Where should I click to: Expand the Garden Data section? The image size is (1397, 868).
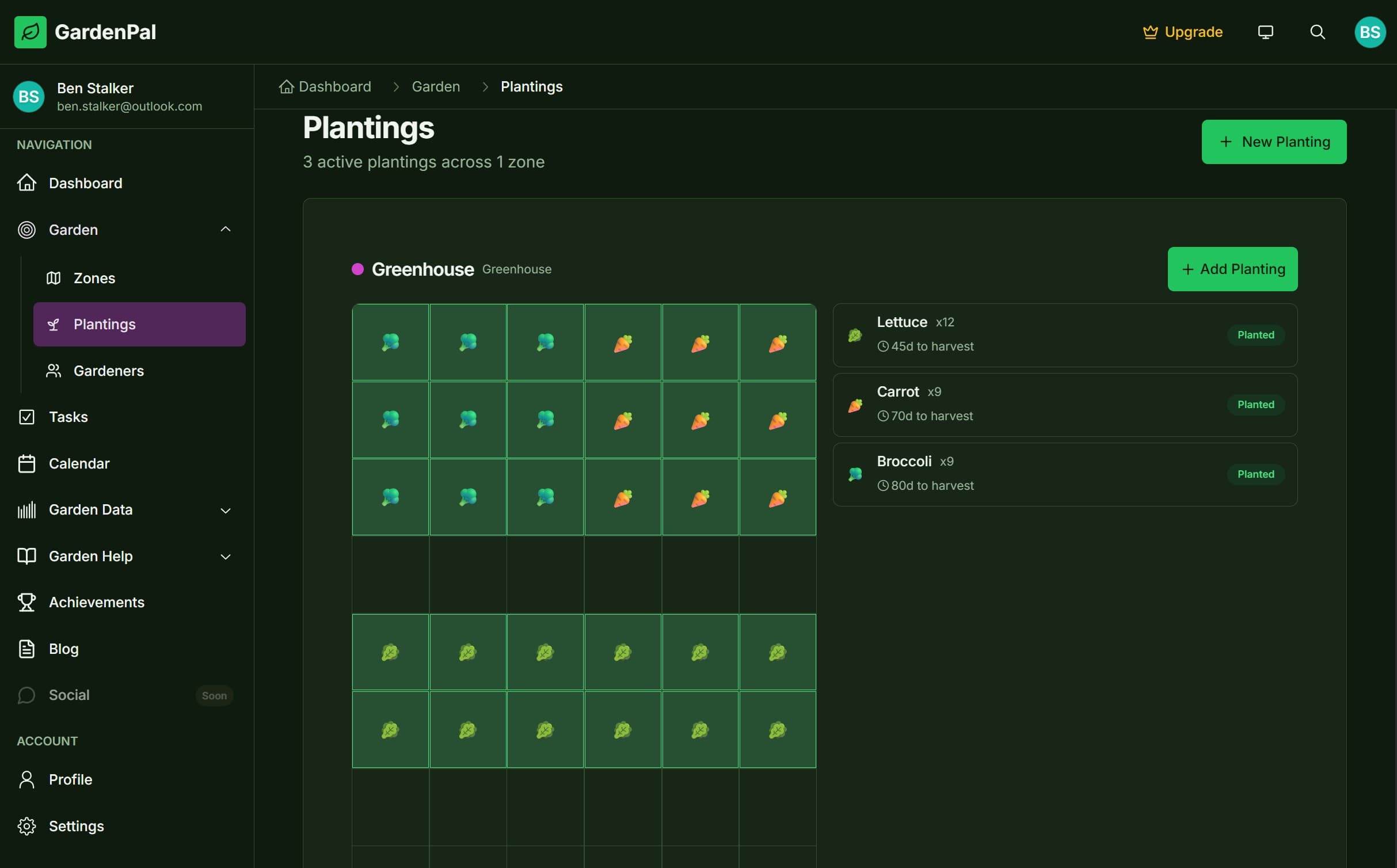(x=225, y=510)
